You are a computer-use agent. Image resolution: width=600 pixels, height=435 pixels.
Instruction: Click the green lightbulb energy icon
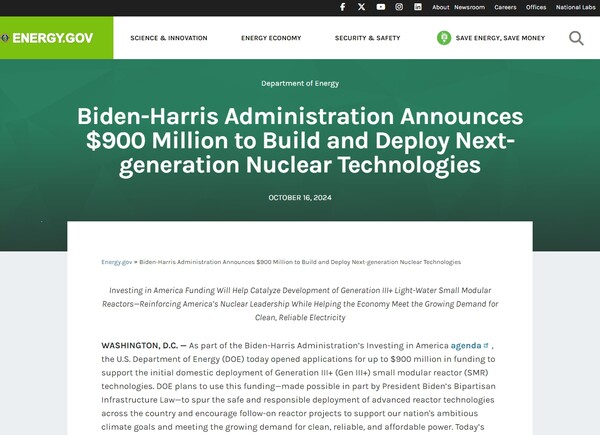444,38
